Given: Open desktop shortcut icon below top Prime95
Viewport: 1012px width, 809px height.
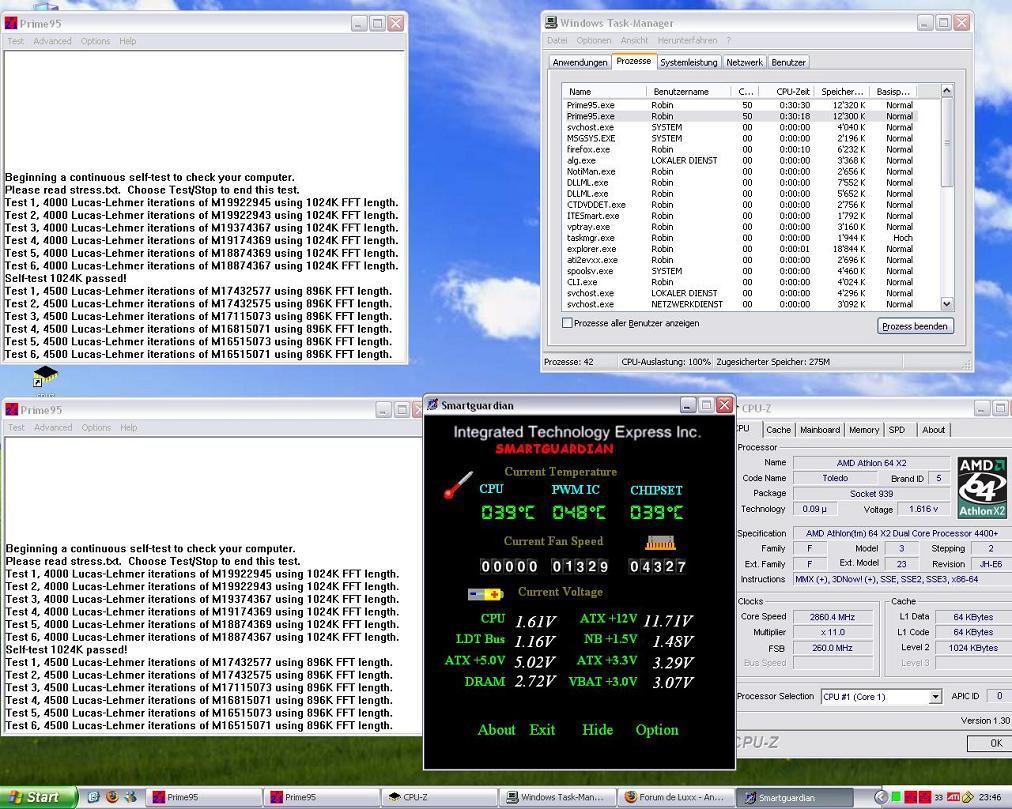Looking at the screenshot, I should click(x=45, y=377).
